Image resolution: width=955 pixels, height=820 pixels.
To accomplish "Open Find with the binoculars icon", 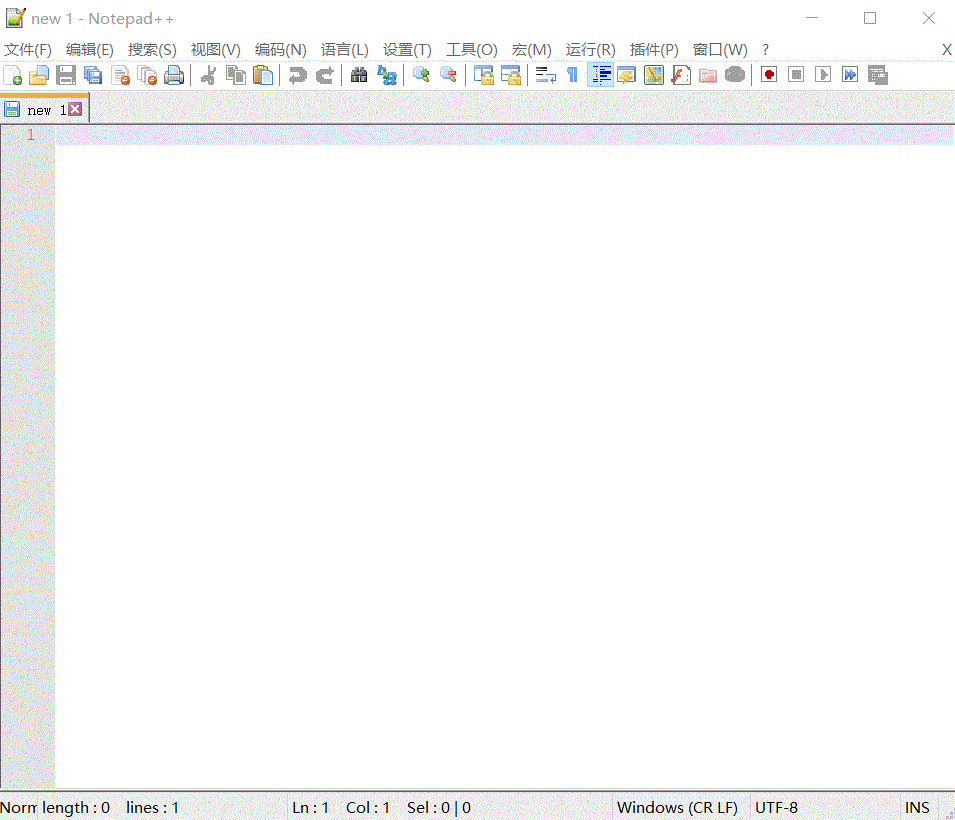I will click(359, 75).
